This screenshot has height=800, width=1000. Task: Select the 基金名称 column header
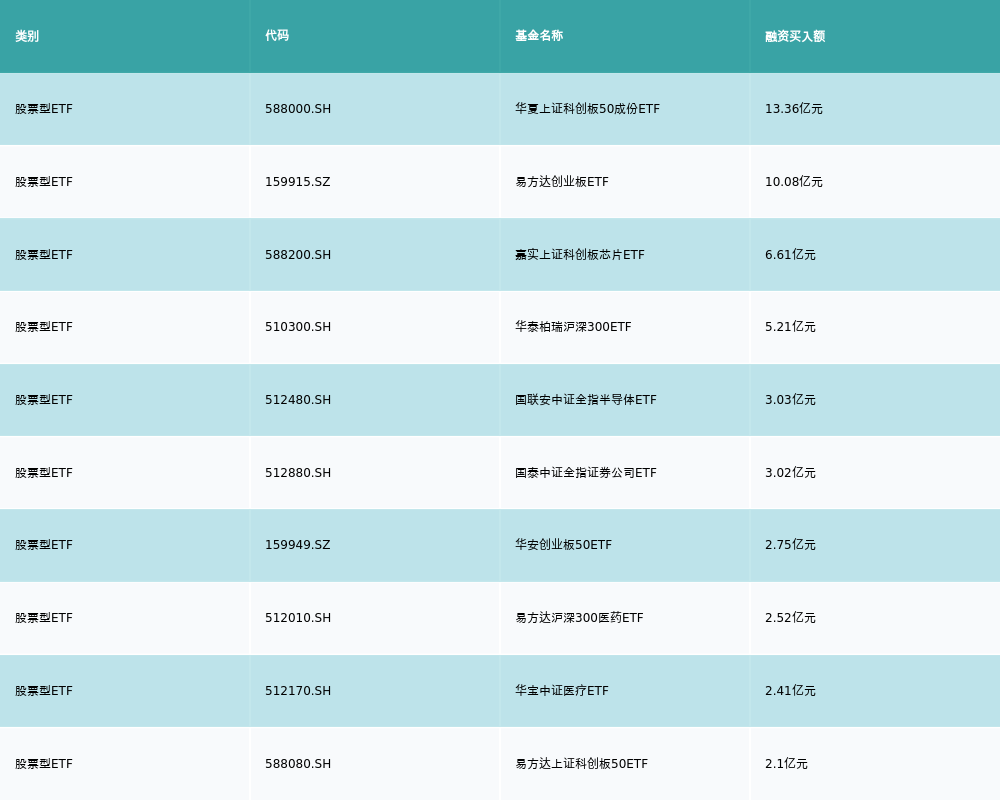tap(539, 36)
